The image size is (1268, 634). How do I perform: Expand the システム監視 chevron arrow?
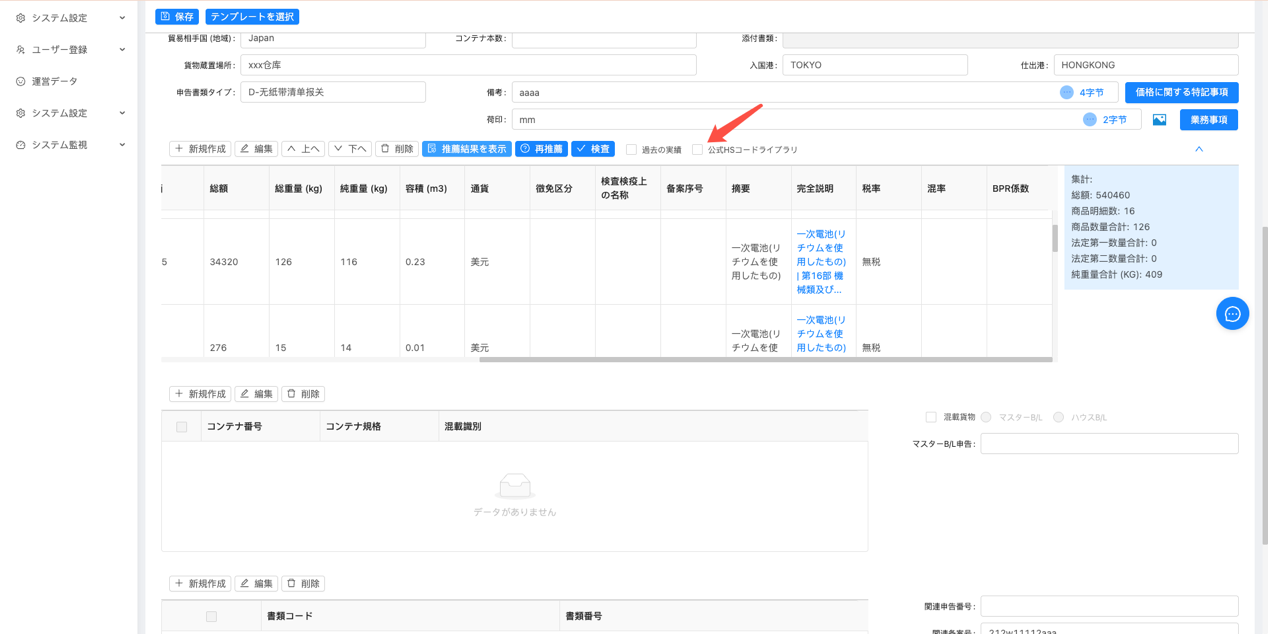122,145
